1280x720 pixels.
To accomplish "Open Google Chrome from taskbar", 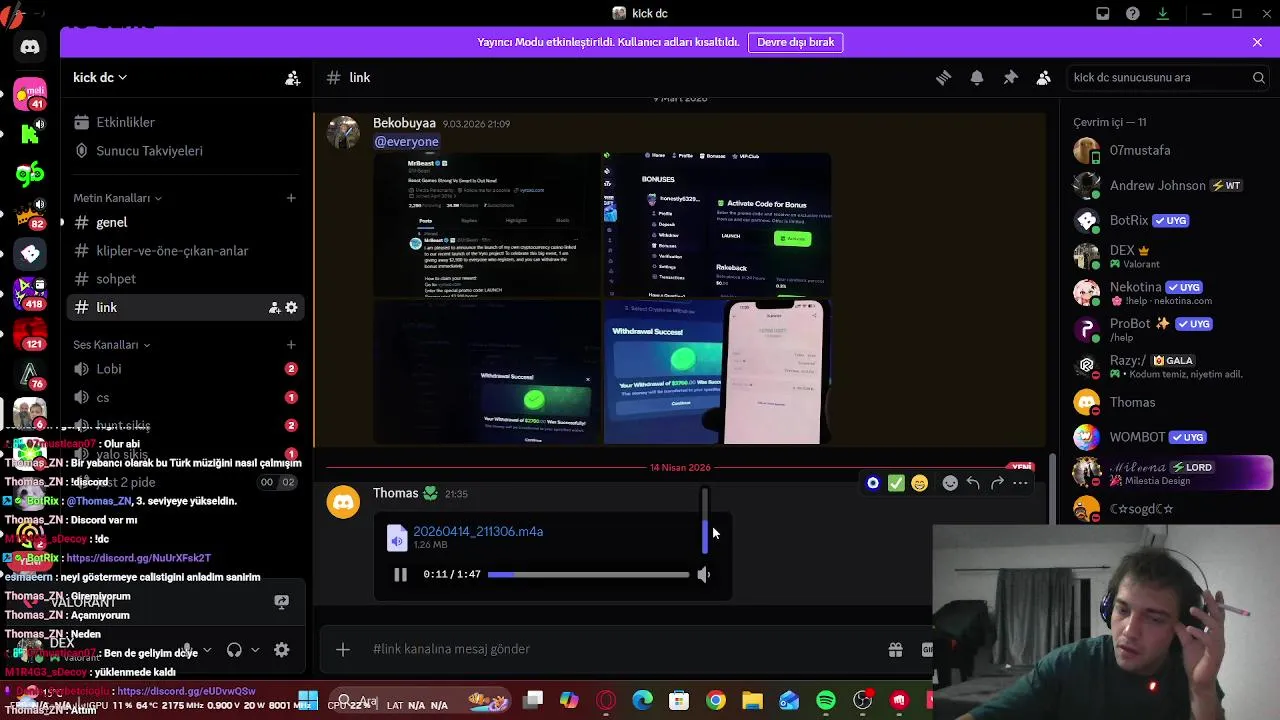I will point(716,701).
